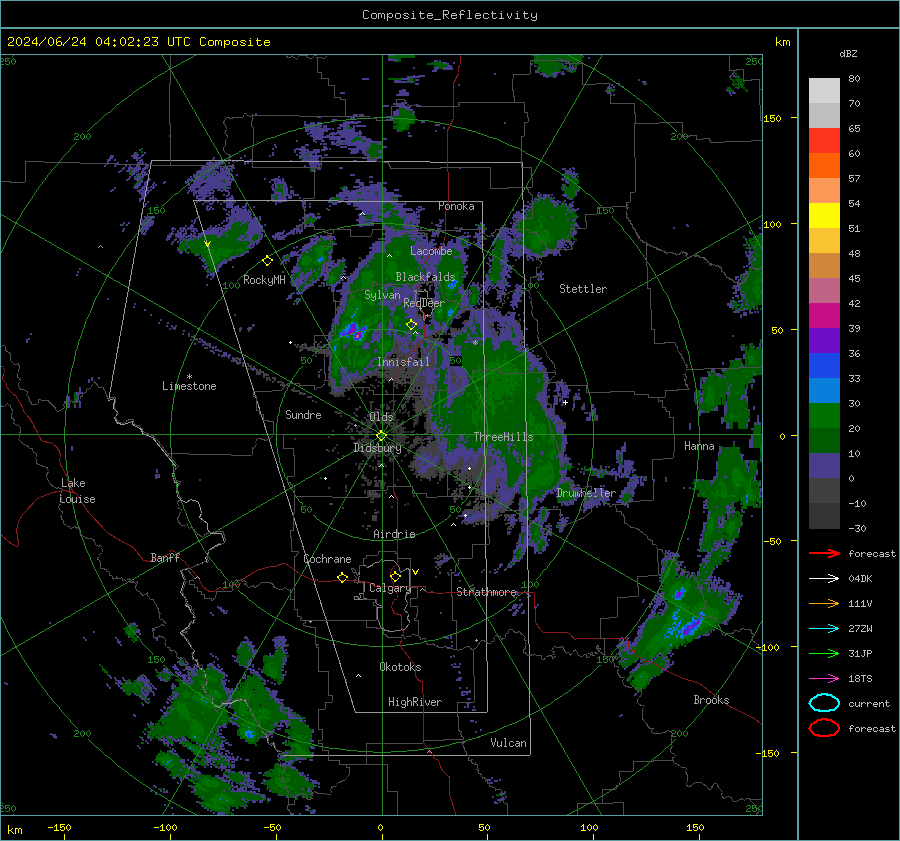Click the Okotoks city label
This screenshot has height=841, width=900.
point(400,667)
